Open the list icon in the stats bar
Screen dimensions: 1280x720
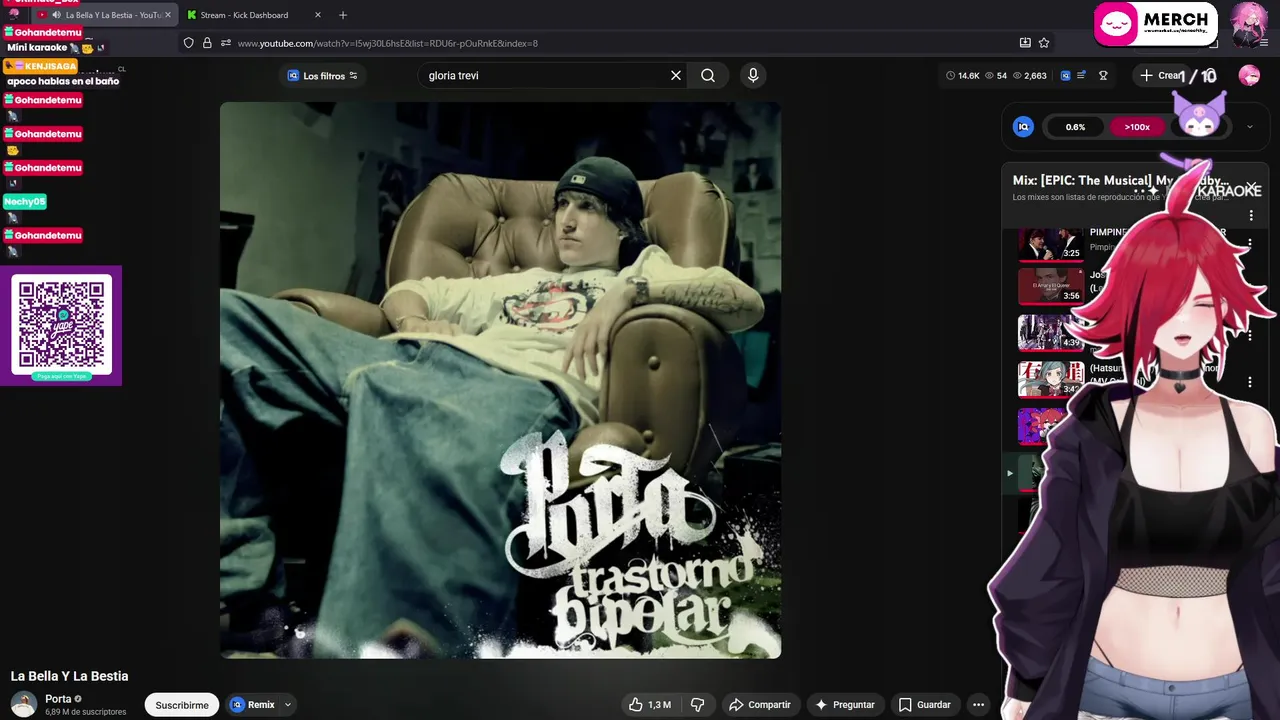(x=1081, y=76)
